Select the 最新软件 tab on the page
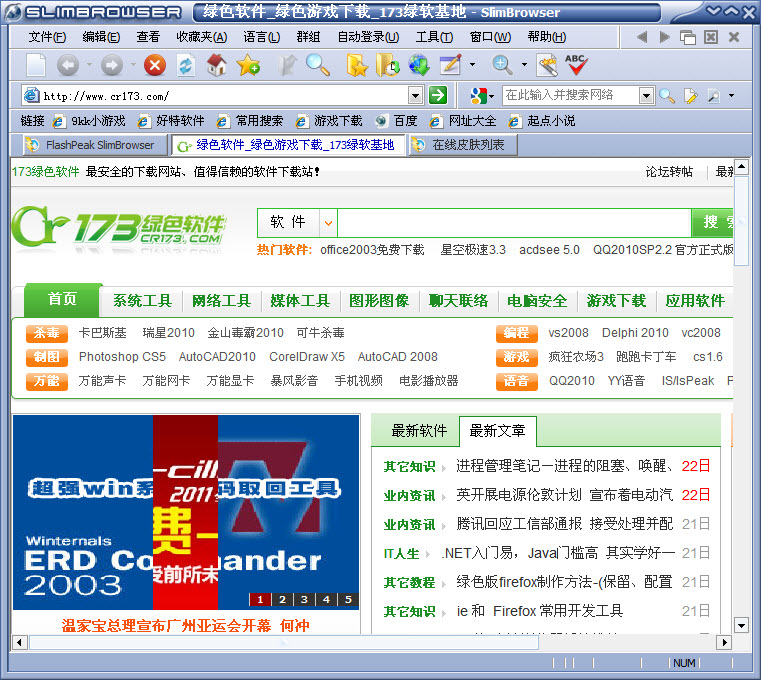Image resolution: width=761 pixels, height=680 pixels. (x=419, y=431)
